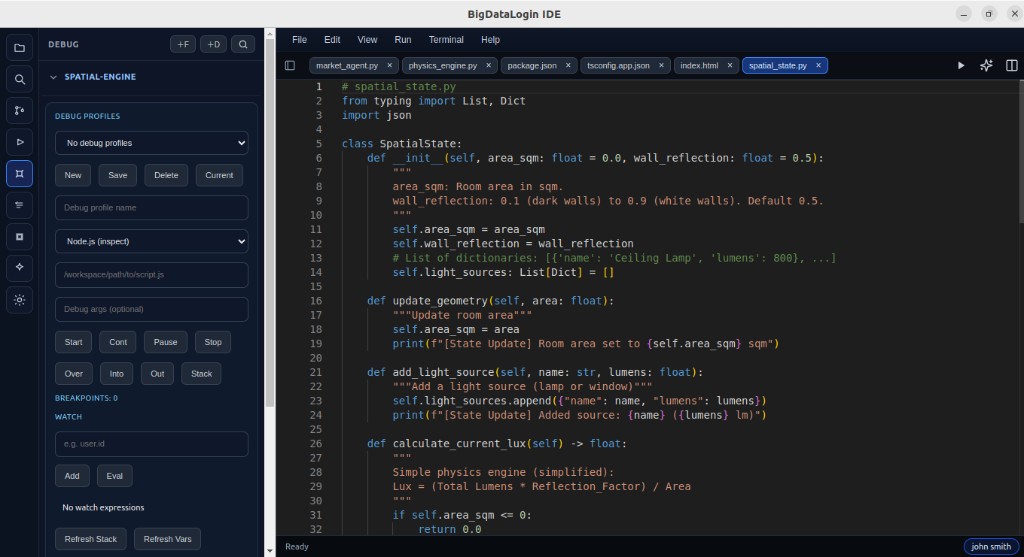Open the Help menu
Screen dimensions: 1024x557
point(490,40)
